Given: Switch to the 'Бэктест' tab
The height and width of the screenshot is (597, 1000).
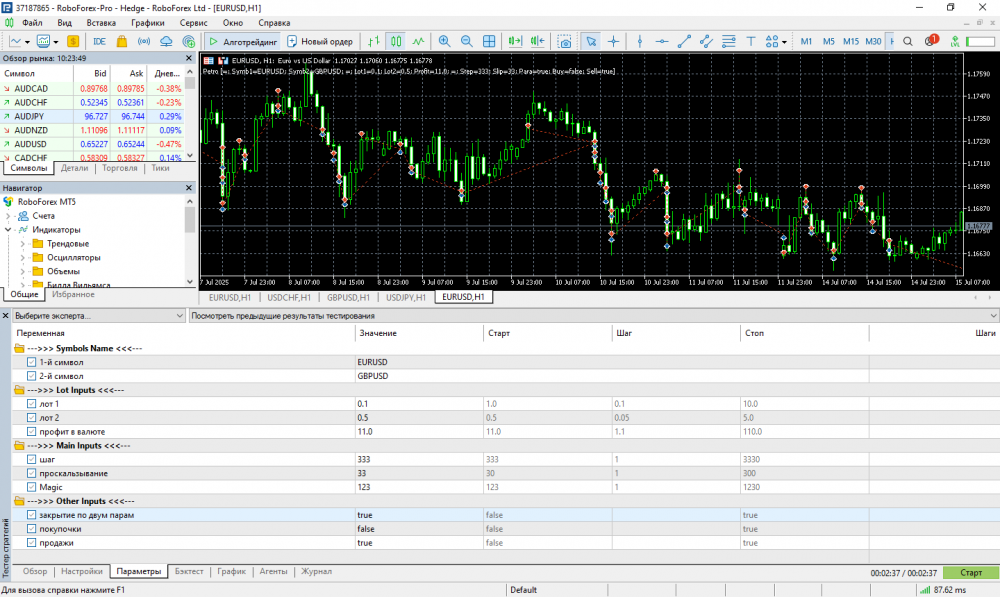Looking at the screenshot, I should pos(189,572).
